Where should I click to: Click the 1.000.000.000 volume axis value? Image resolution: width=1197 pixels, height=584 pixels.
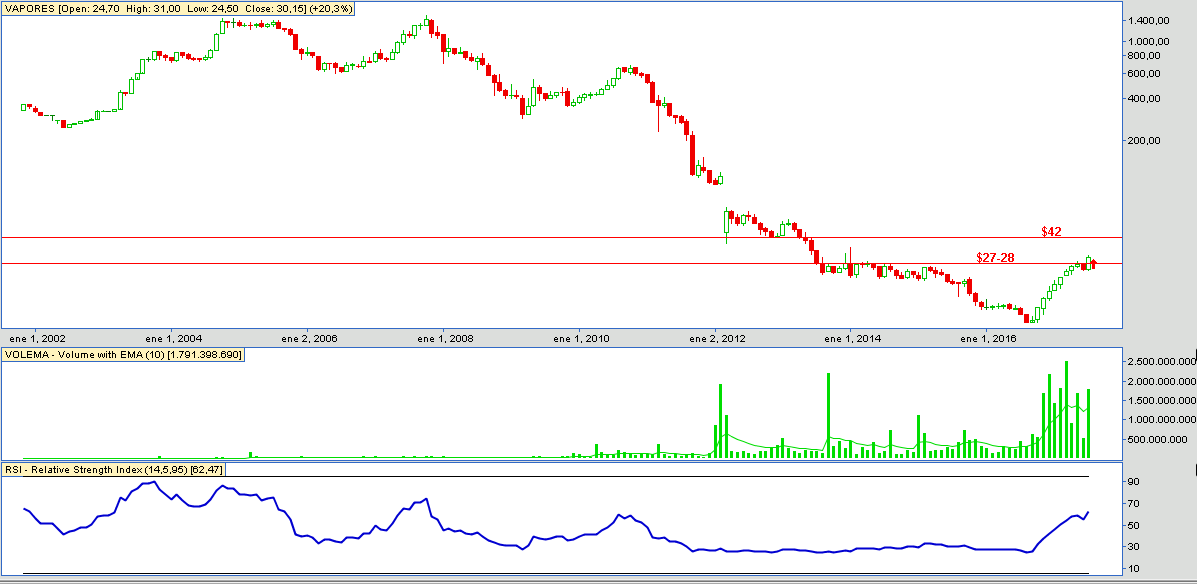[1160, 419]
